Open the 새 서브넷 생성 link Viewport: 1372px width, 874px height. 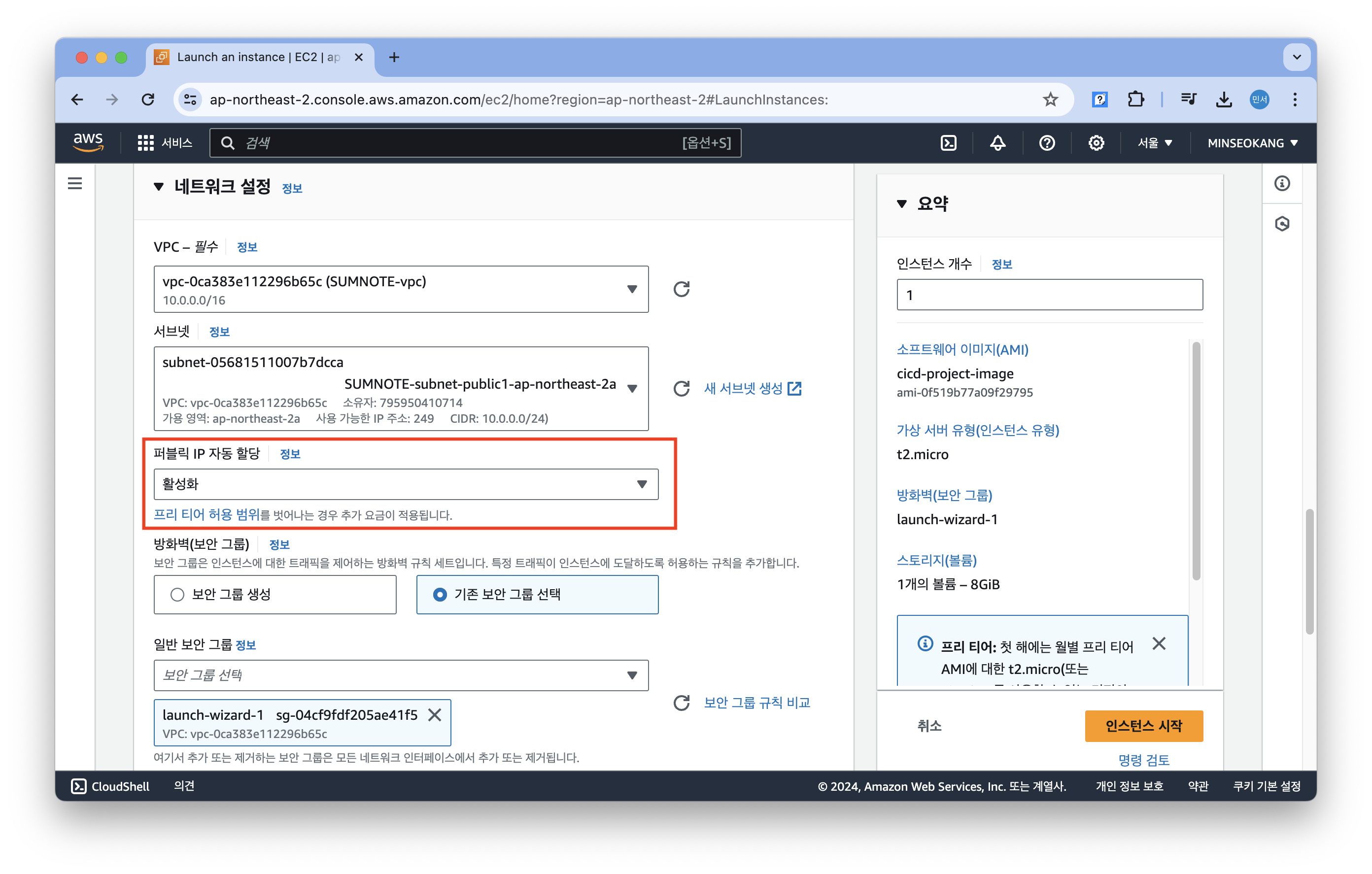[752, 389]
